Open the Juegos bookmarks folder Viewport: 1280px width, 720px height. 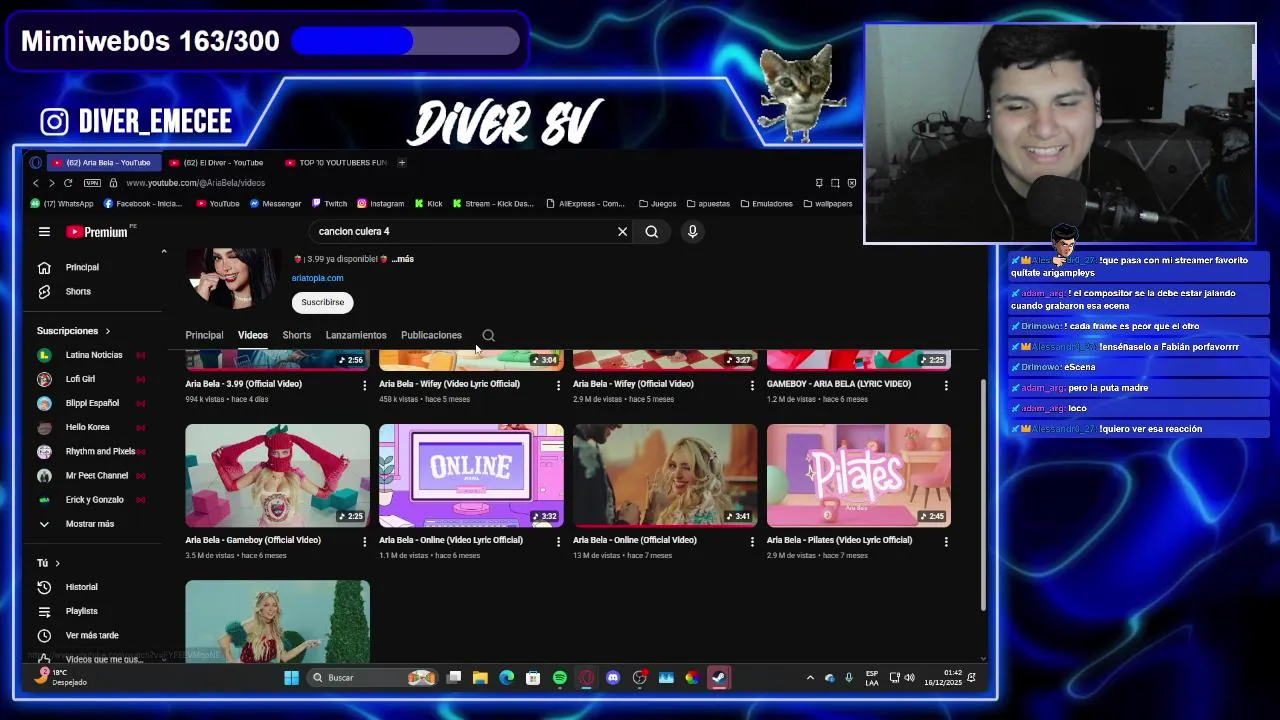(x=658, y=204)
